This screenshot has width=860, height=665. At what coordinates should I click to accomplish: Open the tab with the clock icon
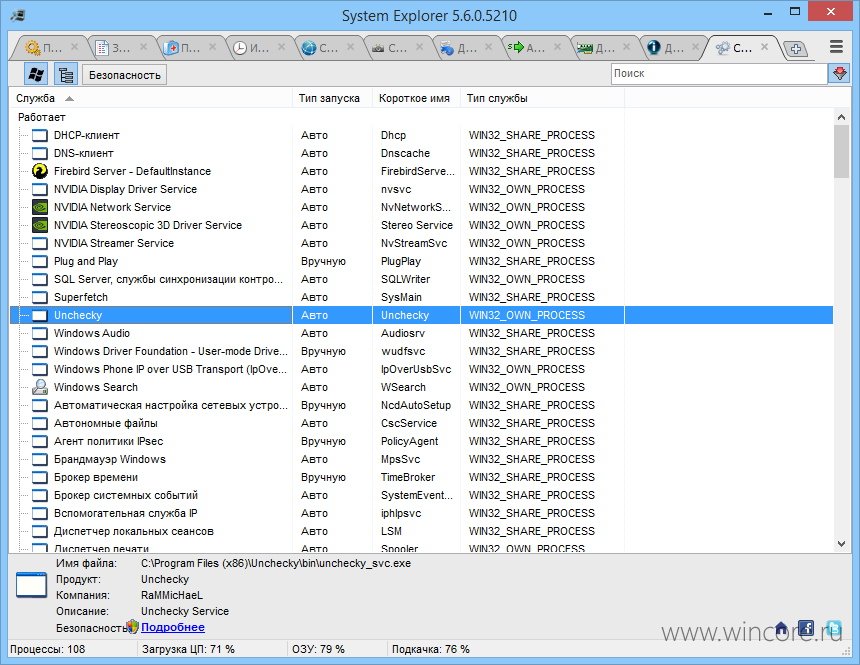pos(251,48)
